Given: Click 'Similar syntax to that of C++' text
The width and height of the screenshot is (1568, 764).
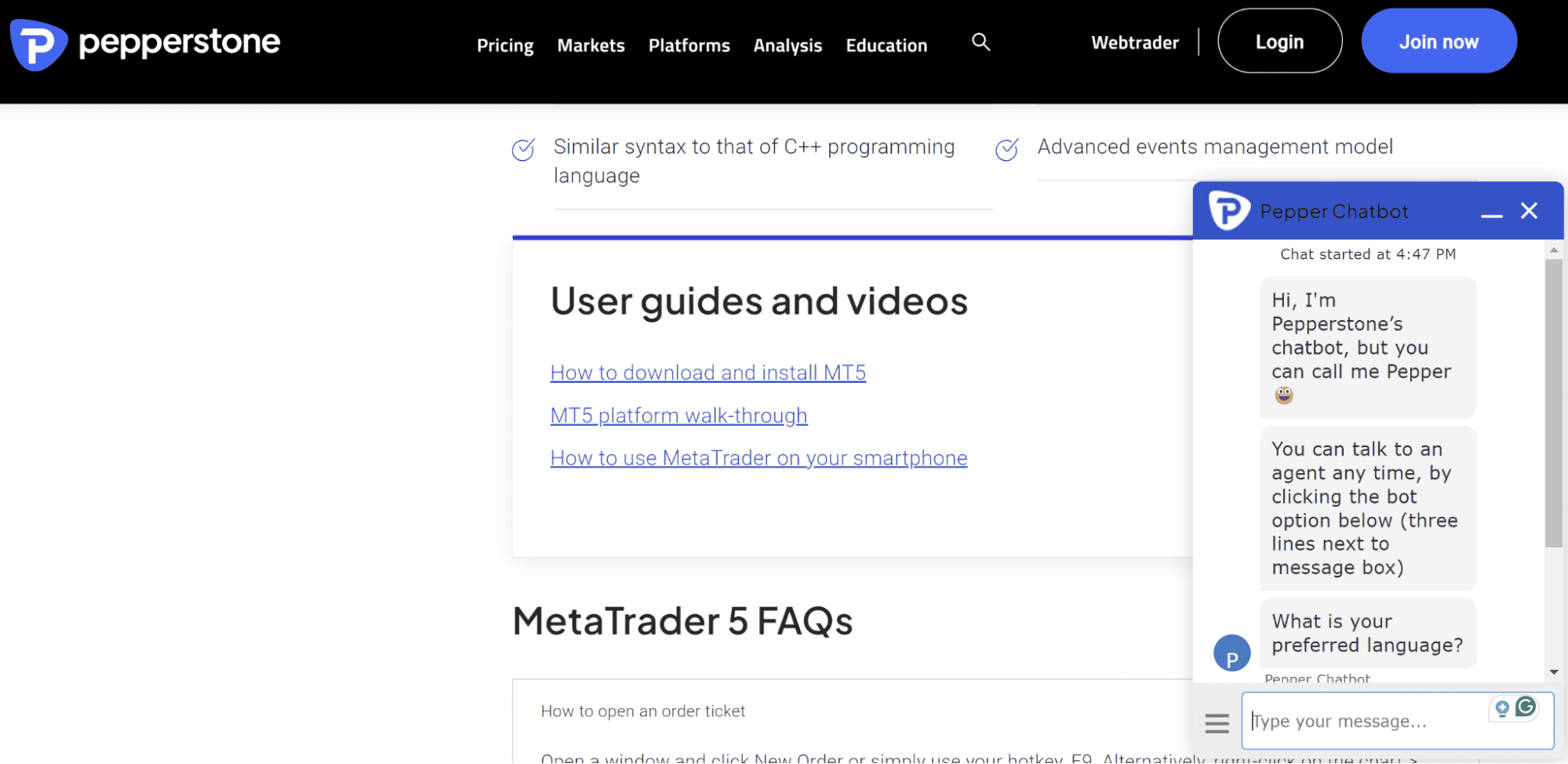Looking at the screenshot, I should [x=754, y=161].
